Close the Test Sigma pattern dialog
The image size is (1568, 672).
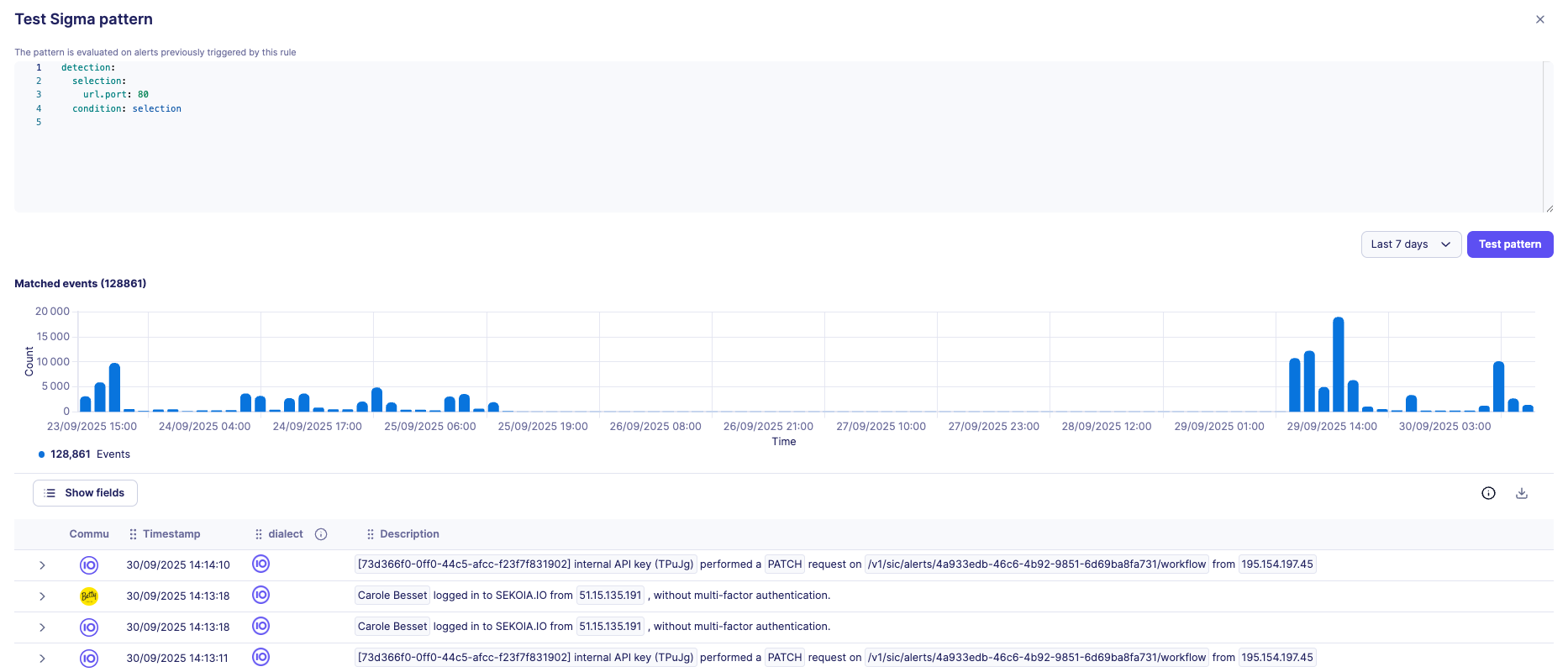1539,19
